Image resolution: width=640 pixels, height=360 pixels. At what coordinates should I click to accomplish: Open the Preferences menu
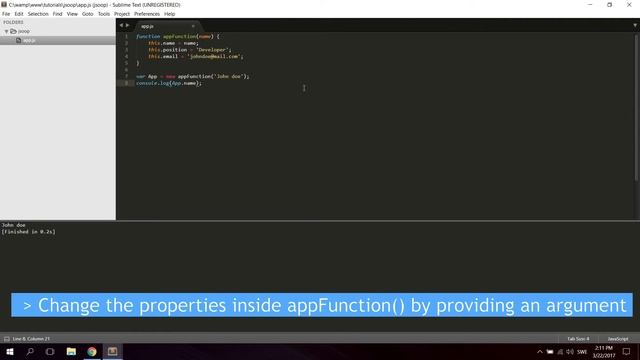(x=147, y=14)
